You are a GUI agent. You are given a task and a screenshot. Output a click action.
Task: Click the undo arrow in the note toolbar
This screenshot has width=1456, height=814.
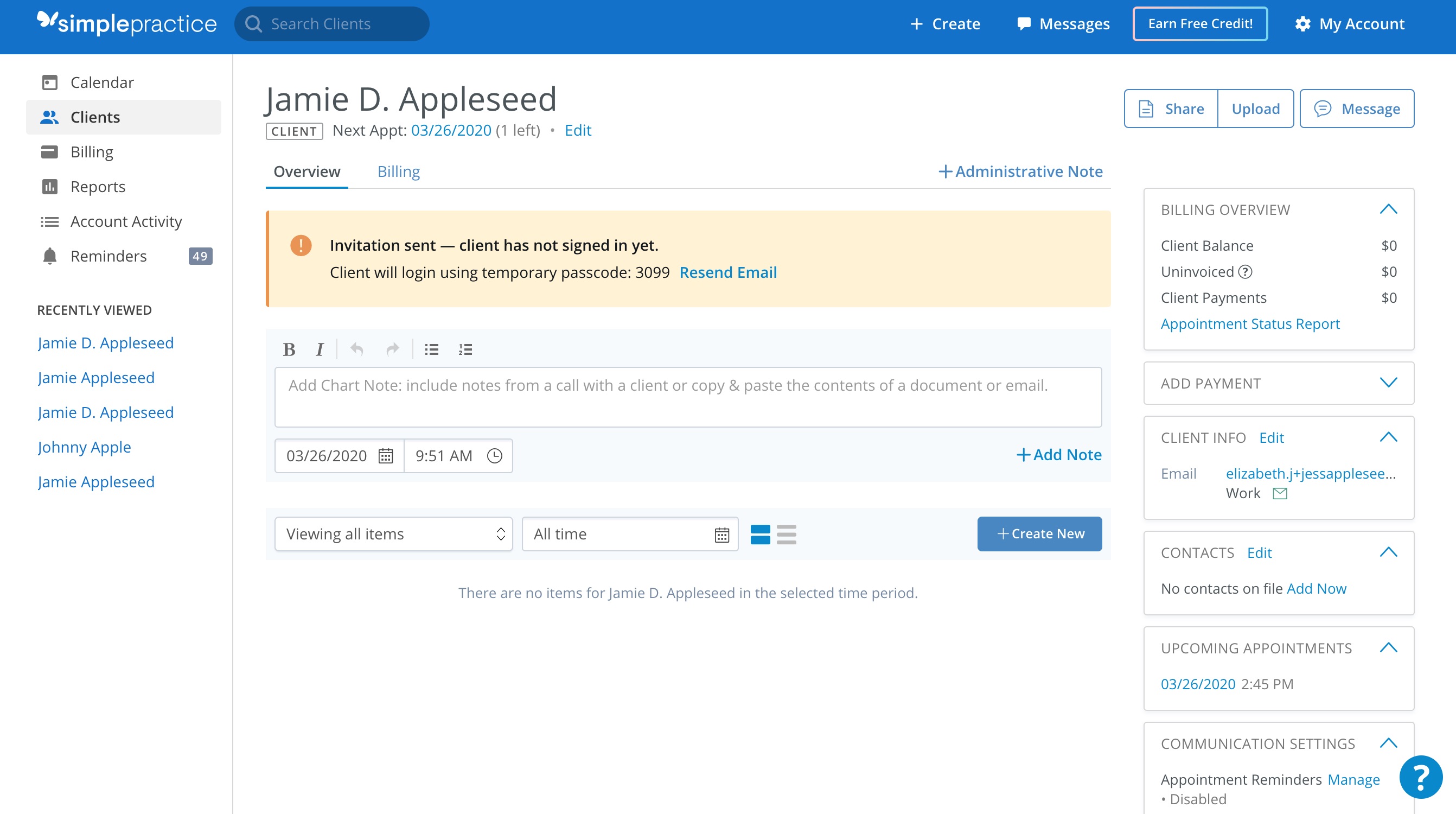click(x=356, y=349)
